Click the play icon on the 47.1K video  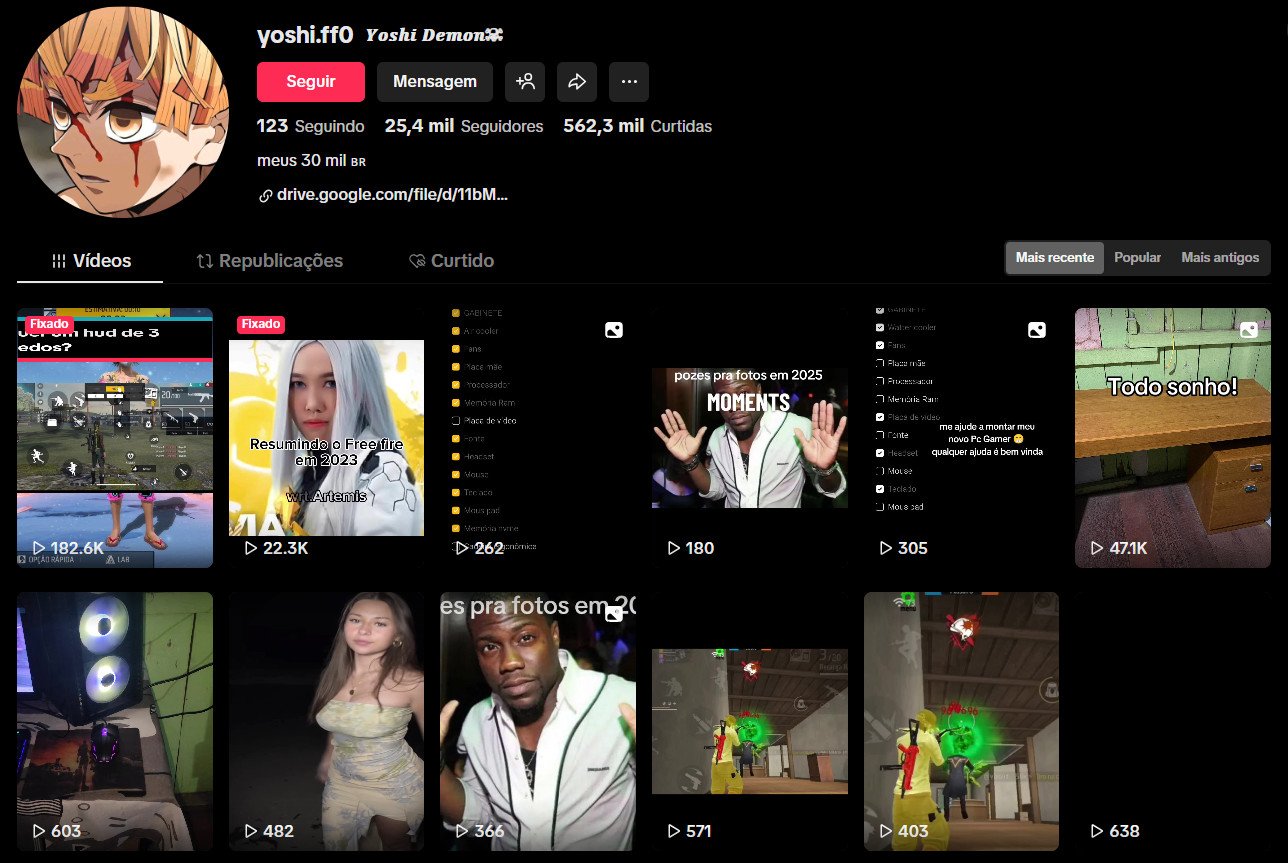click(1097, 548)
